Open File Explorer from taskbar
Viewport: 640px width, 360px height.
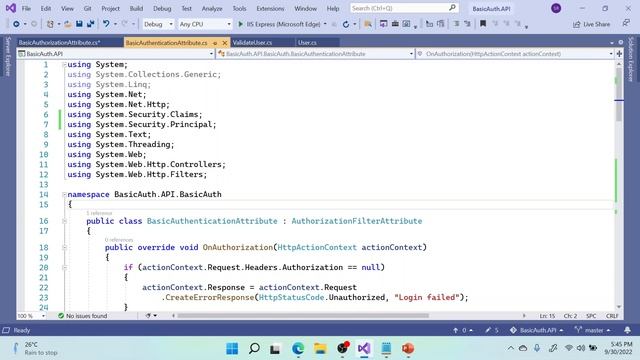click(320, 349)
